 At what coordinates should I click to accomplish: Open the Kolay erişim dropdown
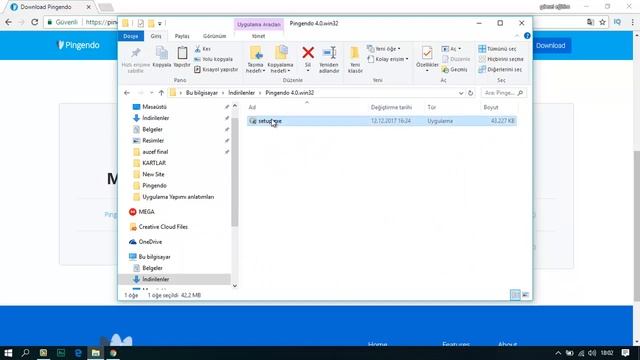tap(388, 59)
